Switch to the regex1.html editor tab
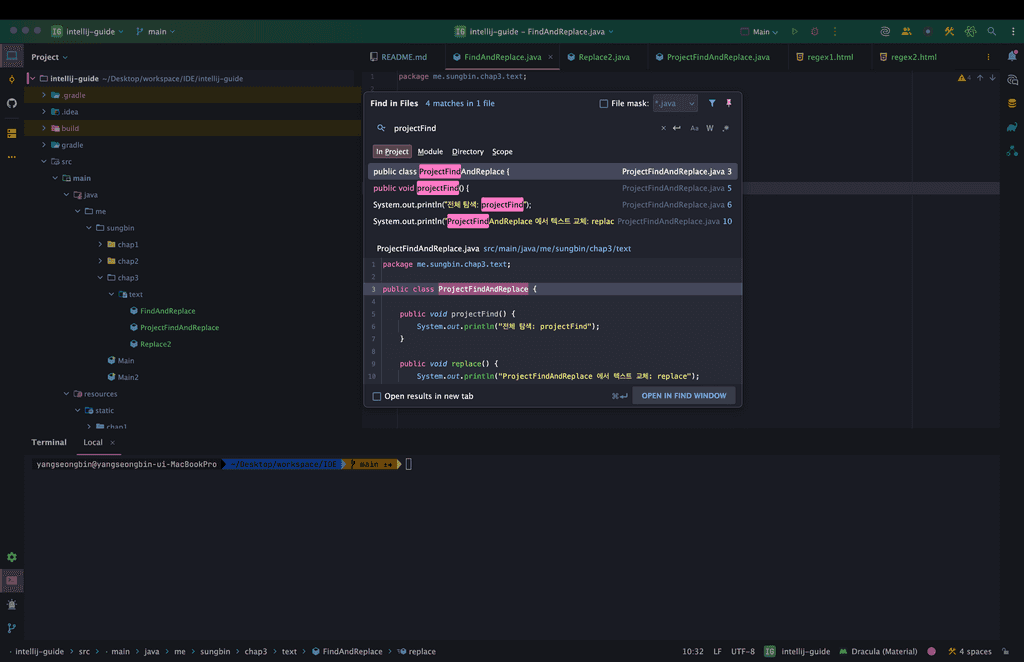This screenshot has width=1024, height=662. [x=829, y=57]
